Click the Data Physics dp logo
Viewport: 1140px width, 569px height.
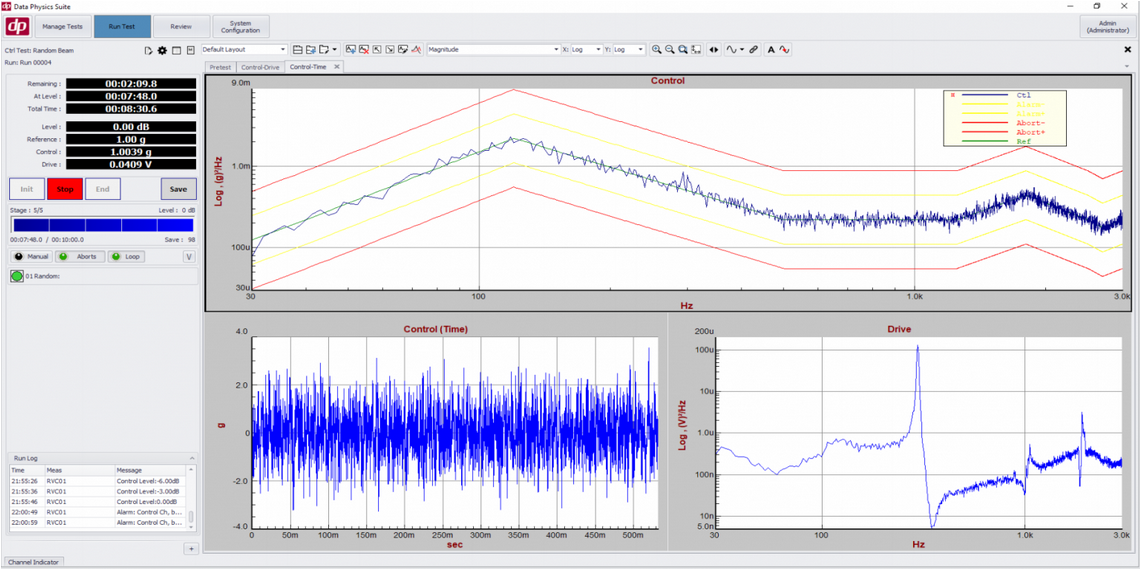17,27
